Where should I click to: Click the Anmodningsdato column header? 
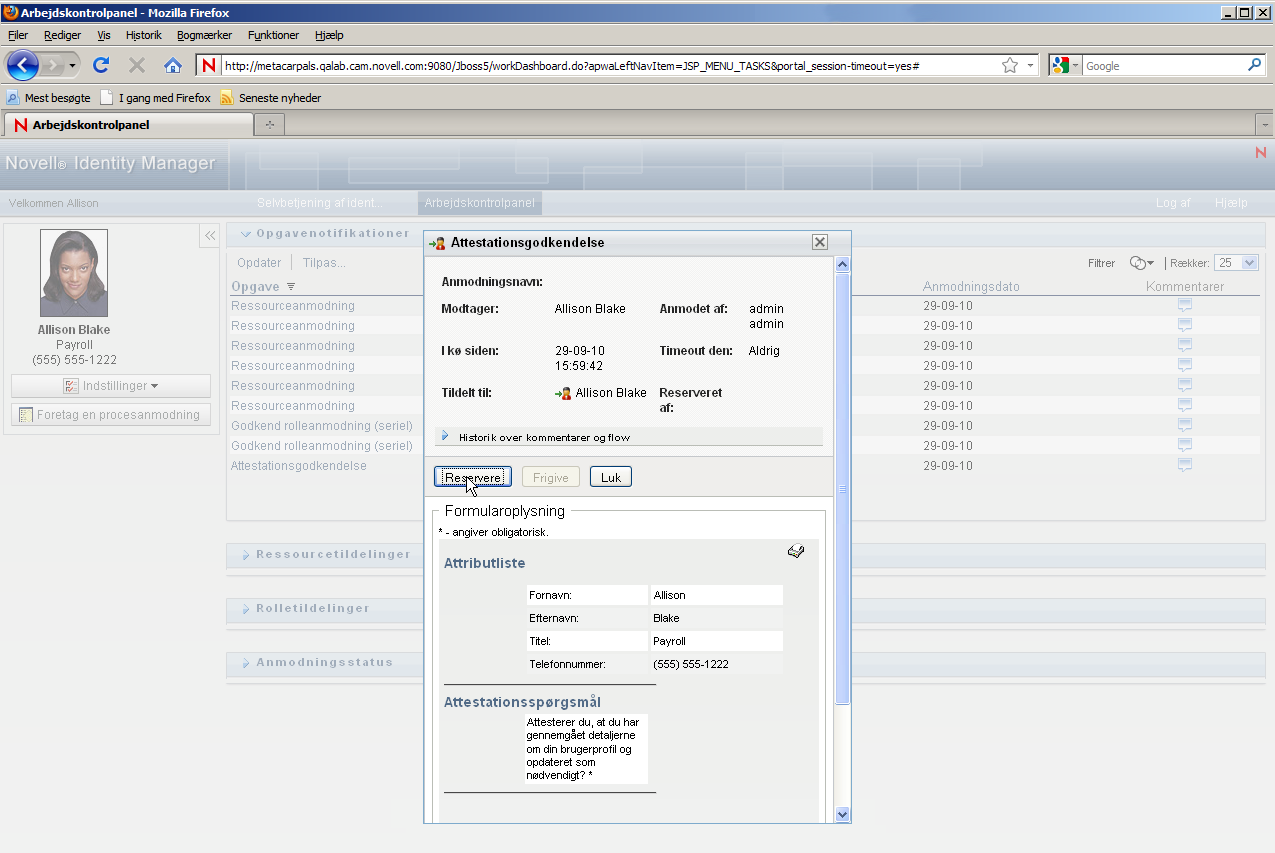point(971,287)
